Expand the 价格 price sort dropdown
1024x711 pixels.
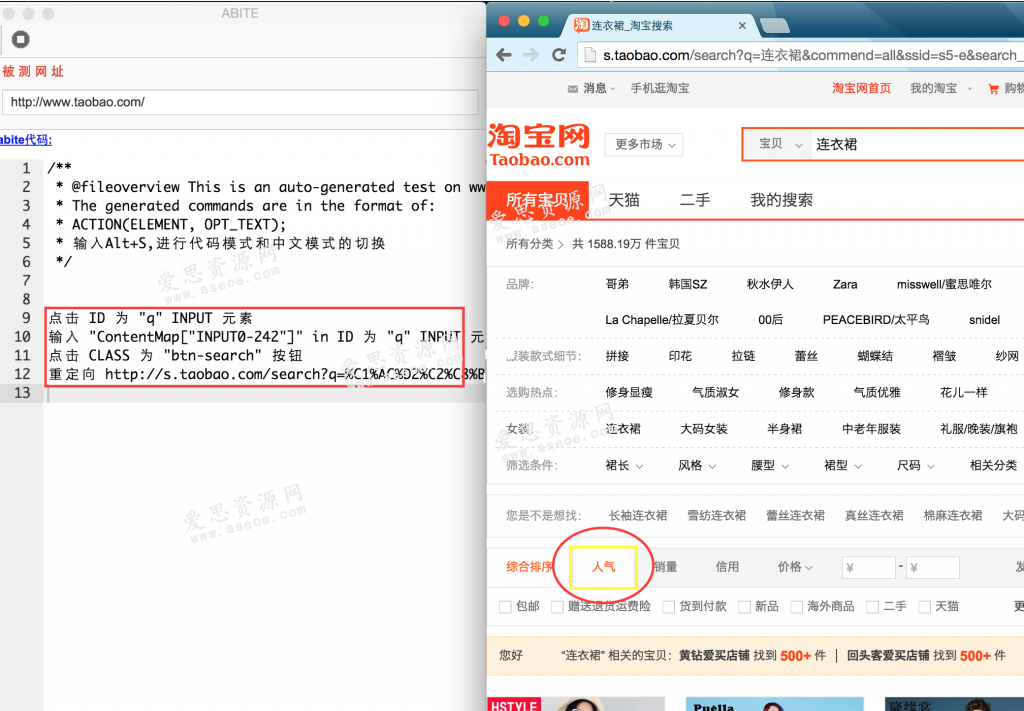pyautogui.click(x=795, y=566)
